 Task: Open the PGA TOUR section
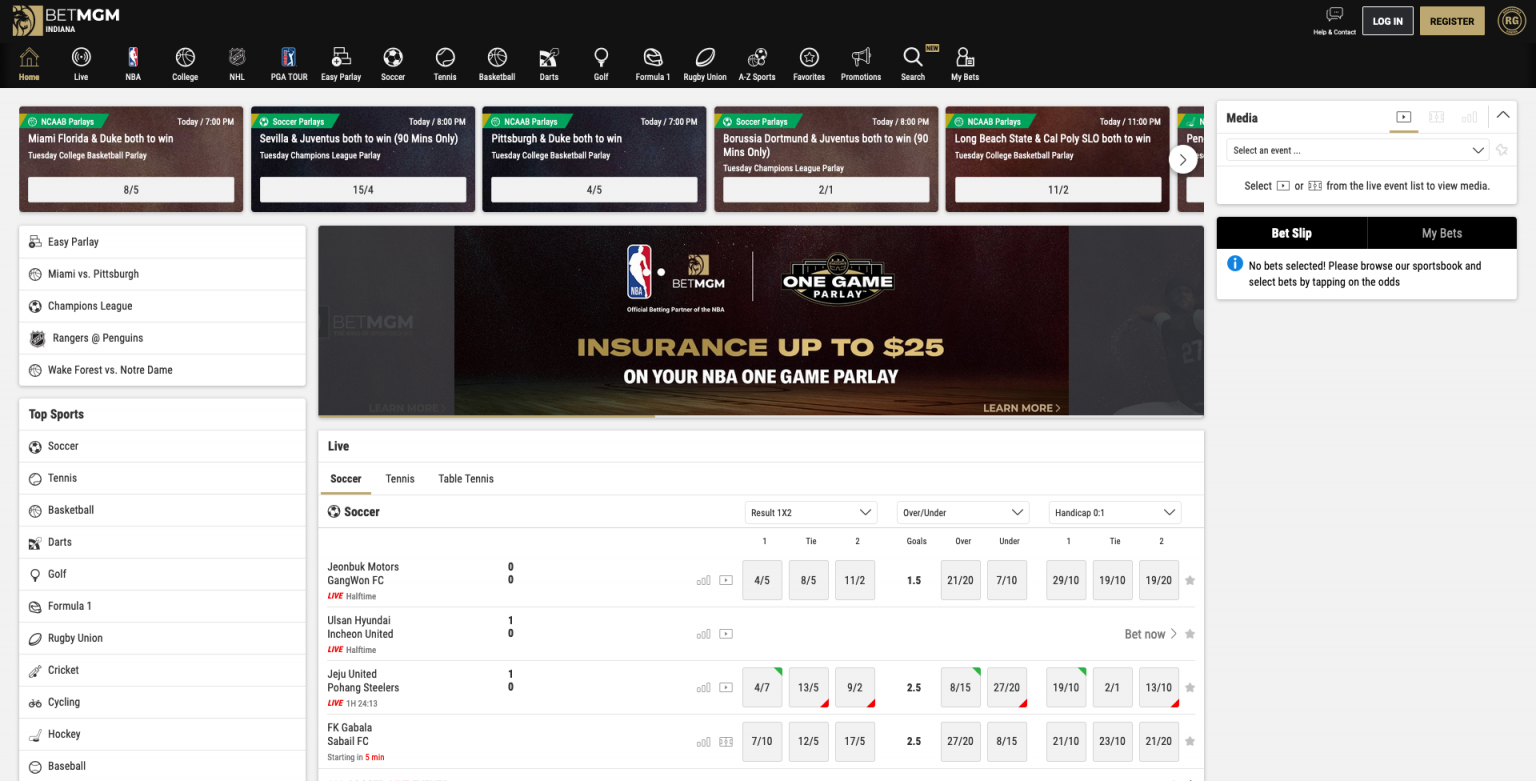coord(289,62)
